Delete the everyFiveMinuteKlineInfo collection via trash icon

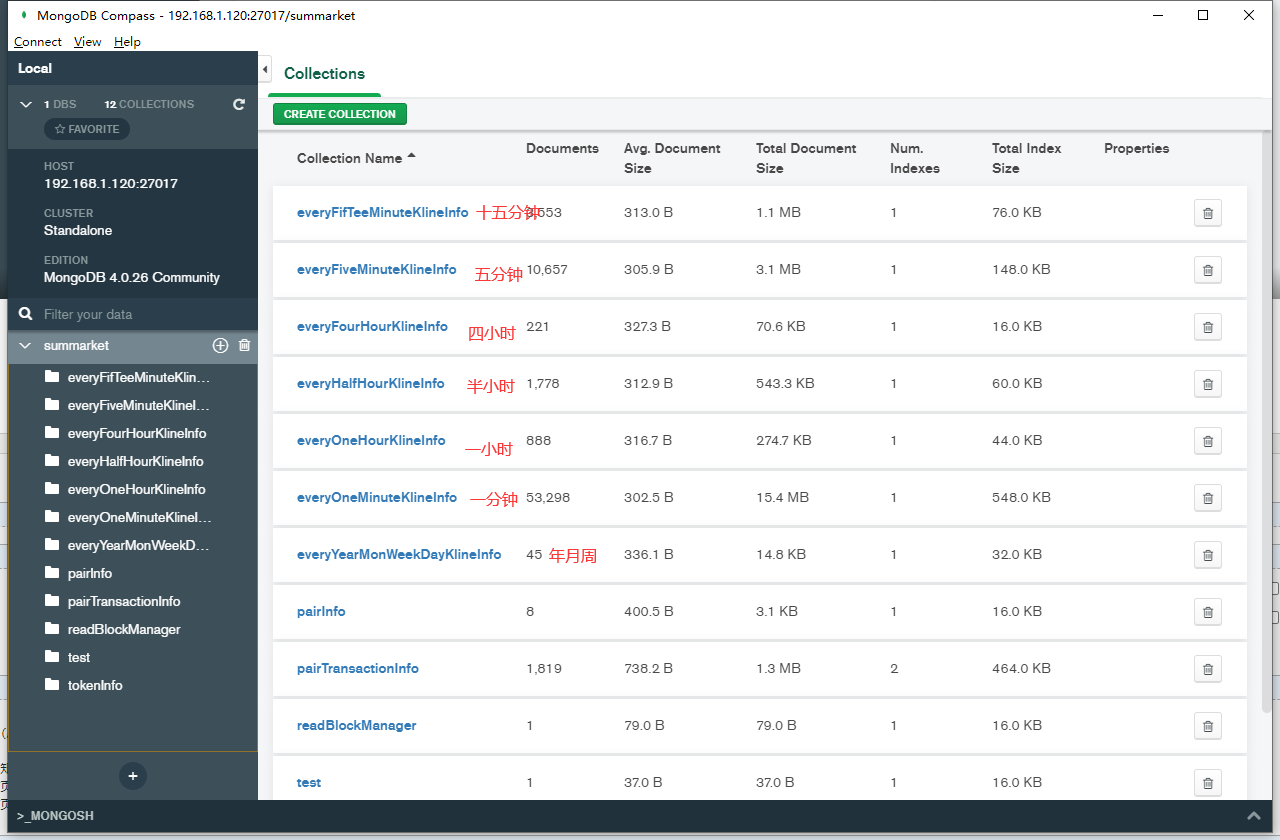(x=1208, y=270)
